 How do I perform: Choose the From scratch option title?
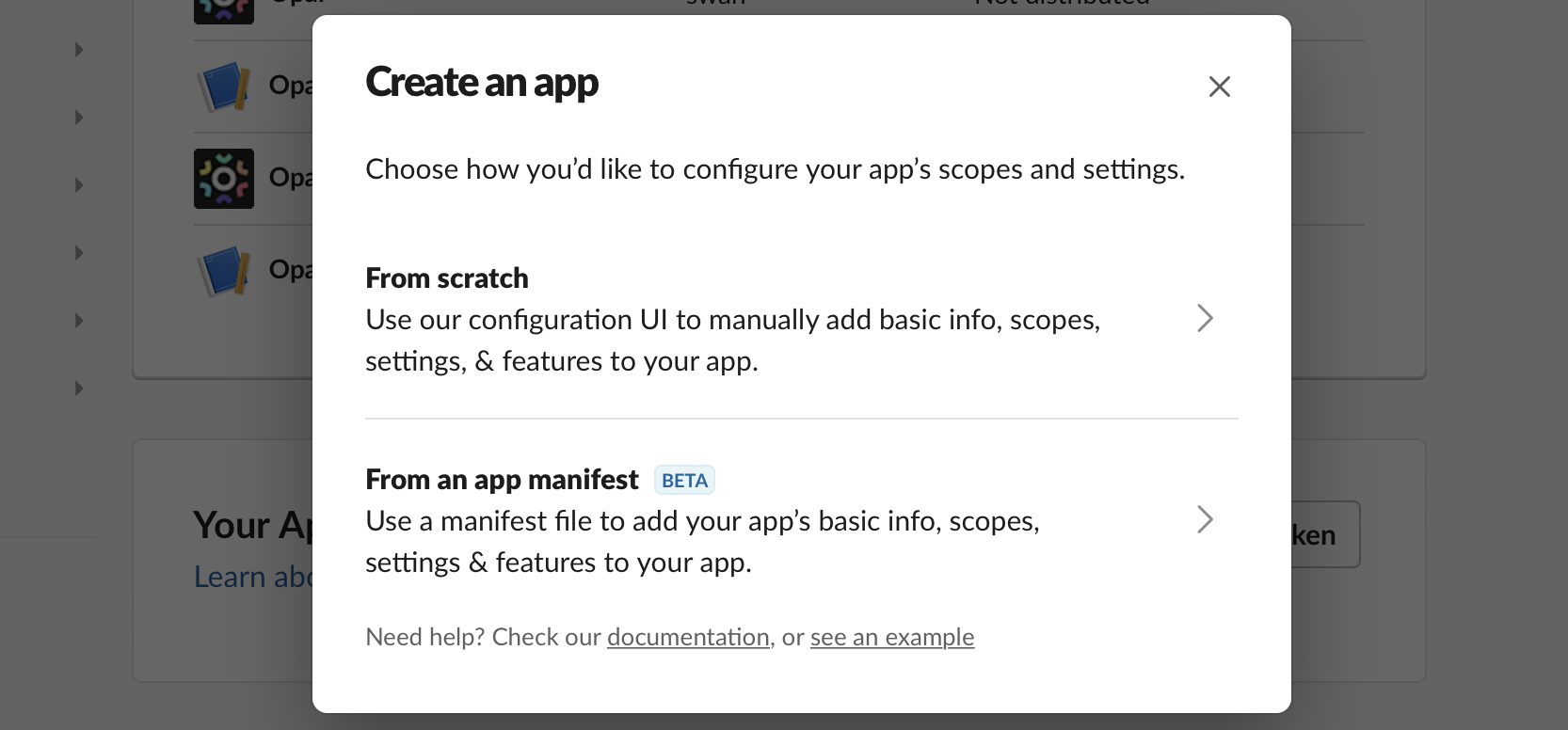click(446, 278)
